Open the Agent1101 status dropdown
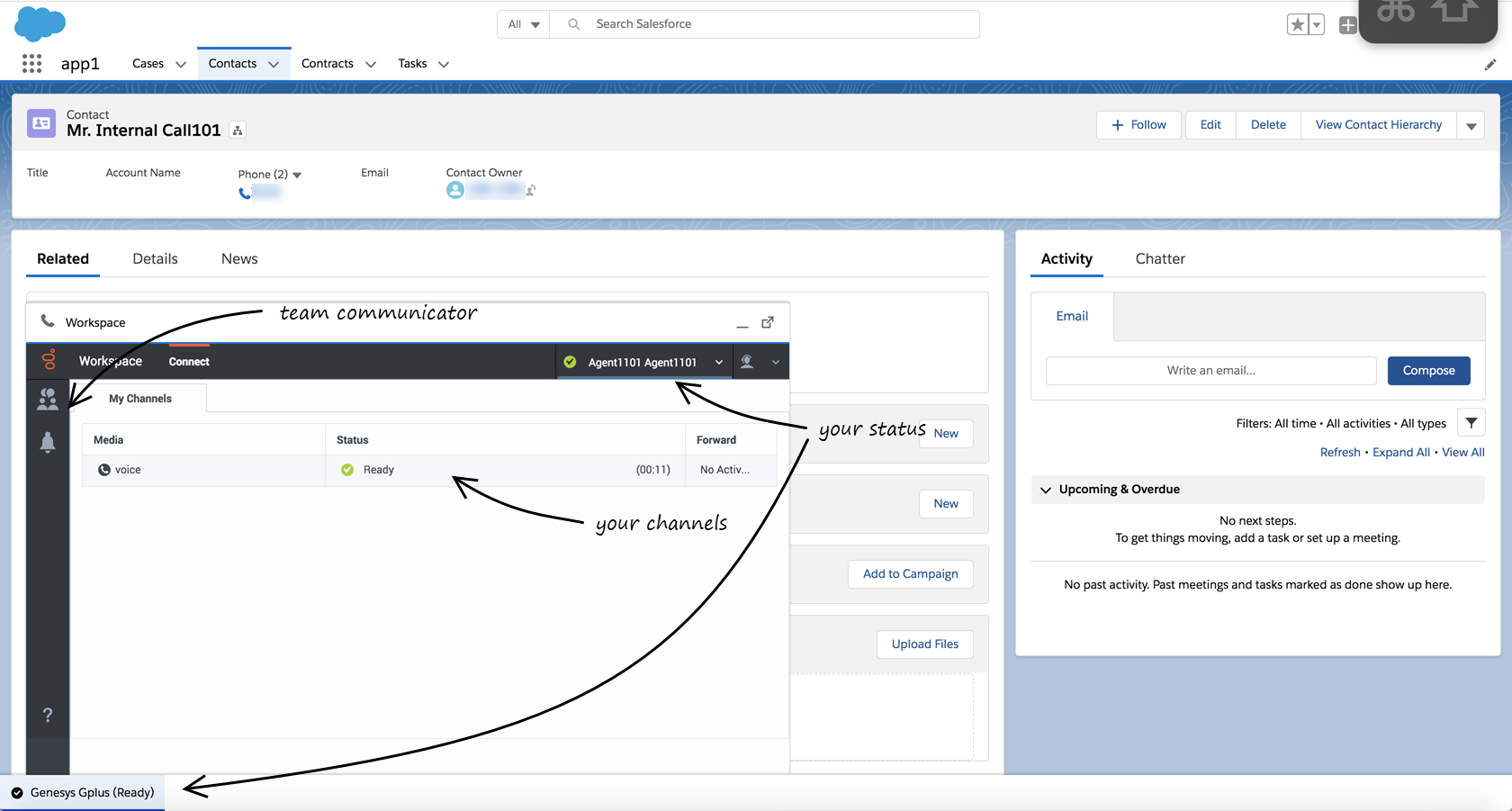Screen dimensions: 1512x811 pos(718,362)
